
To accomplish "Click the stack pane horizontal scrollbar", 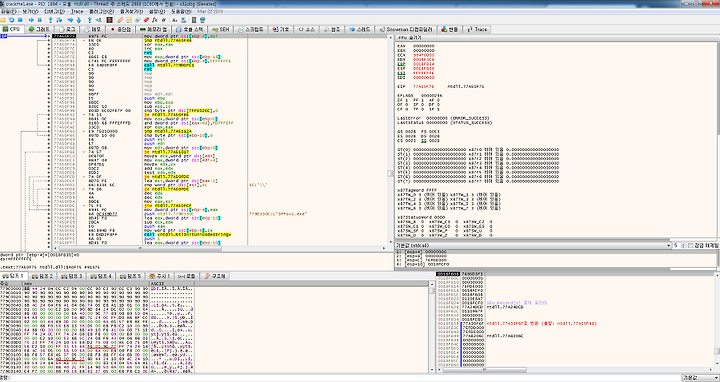I will click(x=574, y=370).
